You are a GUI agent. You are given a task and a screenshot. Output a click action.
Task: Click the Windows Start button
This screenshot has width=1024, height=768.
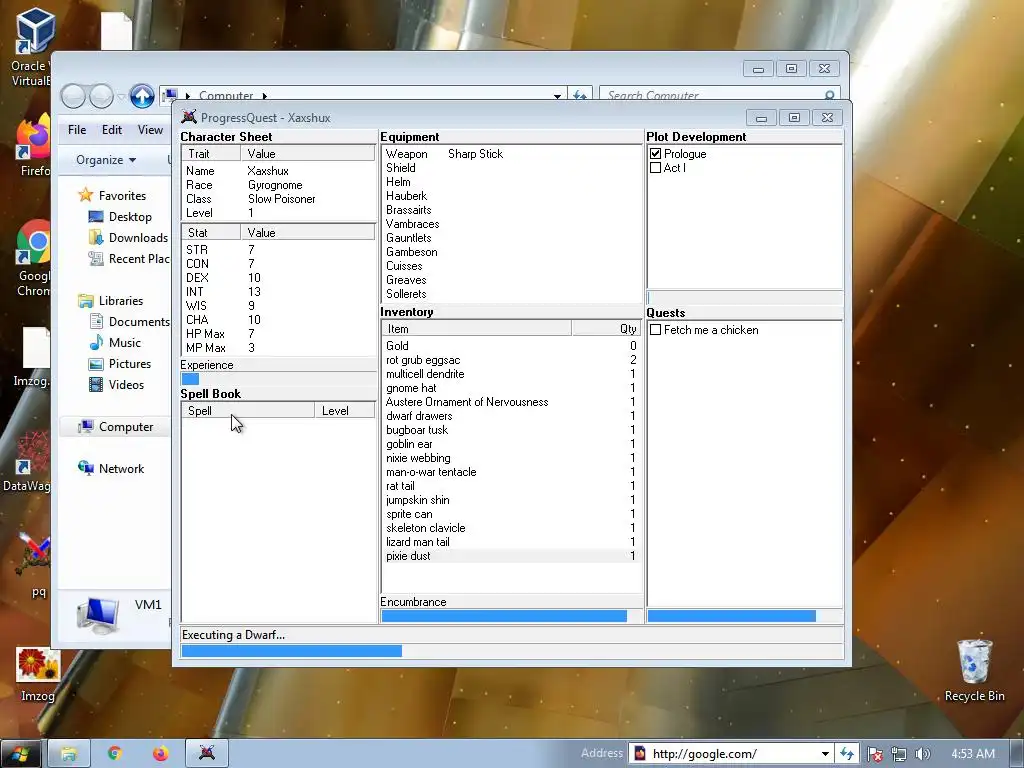click(20, 754)
